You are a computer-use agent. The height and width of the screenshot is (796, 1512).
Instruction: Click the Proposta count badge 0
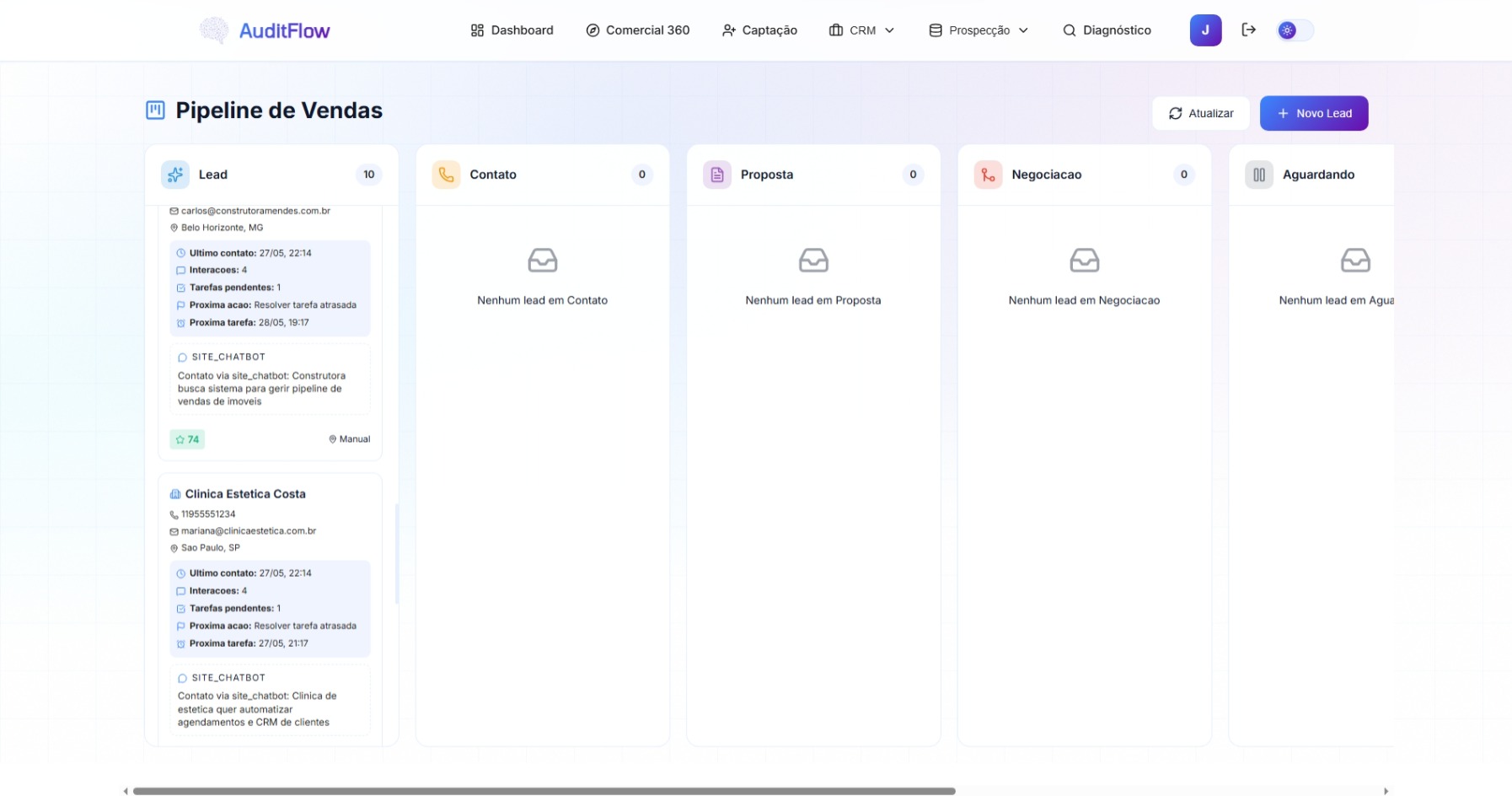click(913, 175)
